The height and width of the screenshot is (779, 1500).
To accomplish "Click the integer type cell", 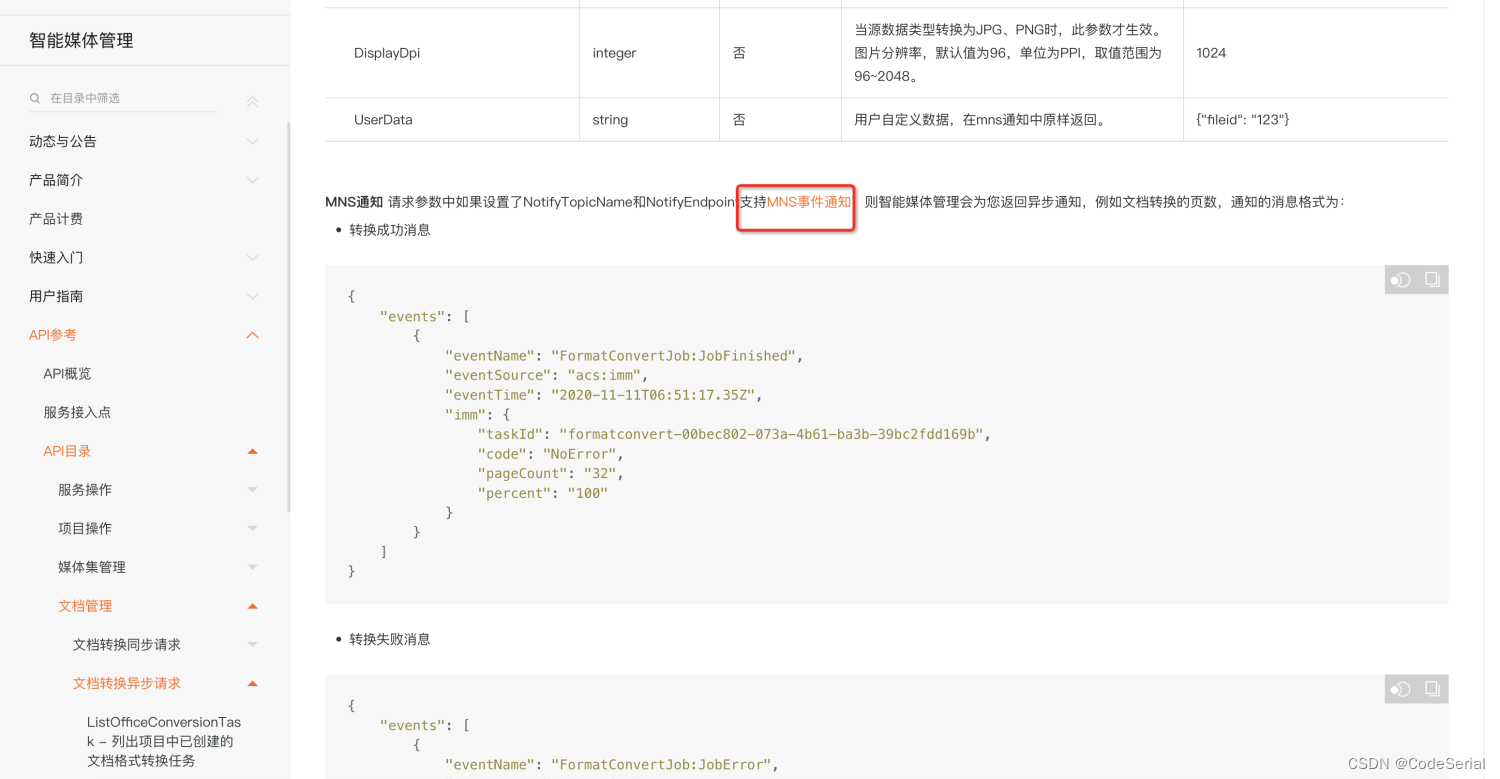I will 614,53.
